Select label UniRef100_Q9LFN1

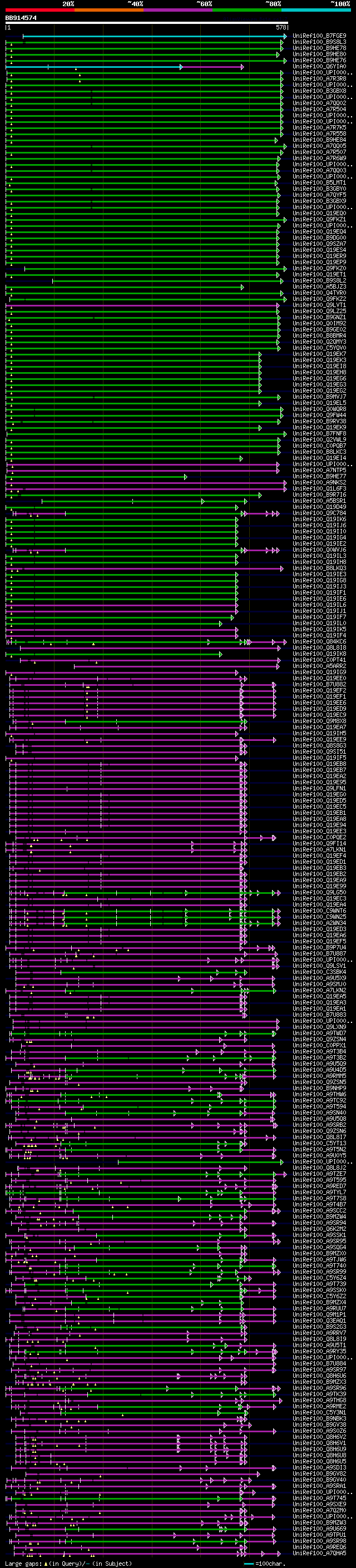pyautogui.click(x=319, y=788)
